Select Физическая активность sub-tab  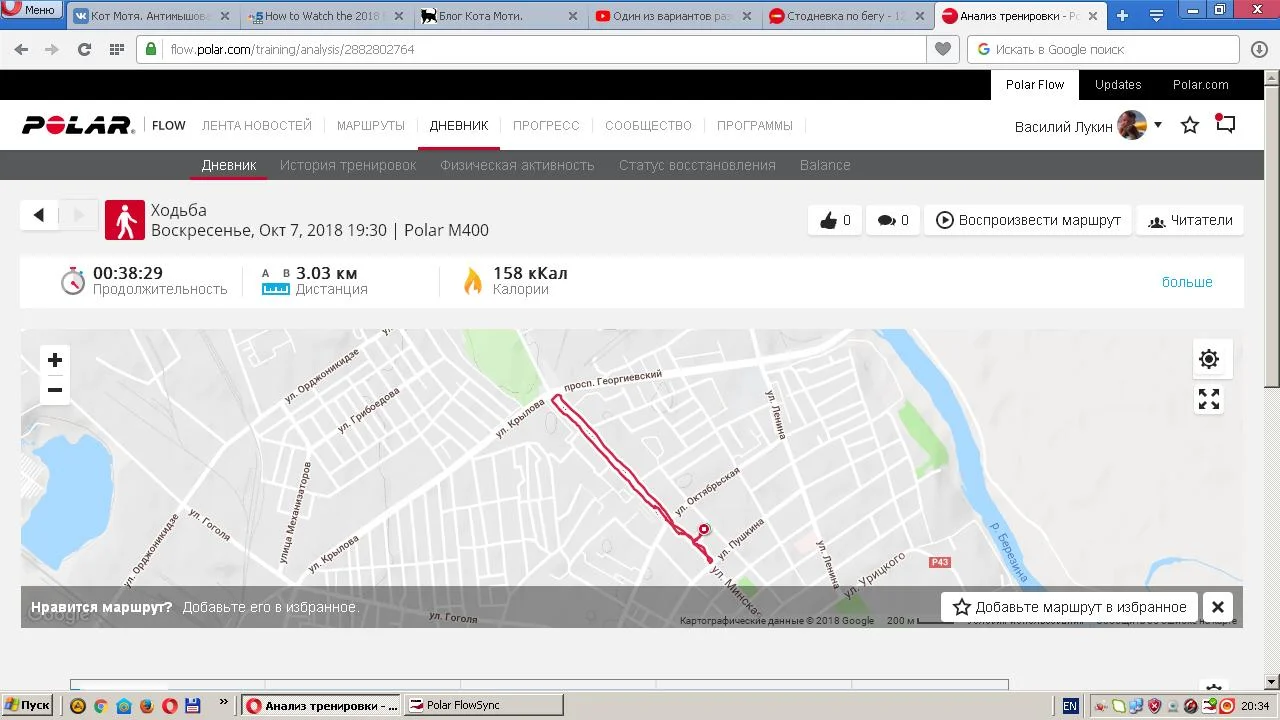(517, 165)
